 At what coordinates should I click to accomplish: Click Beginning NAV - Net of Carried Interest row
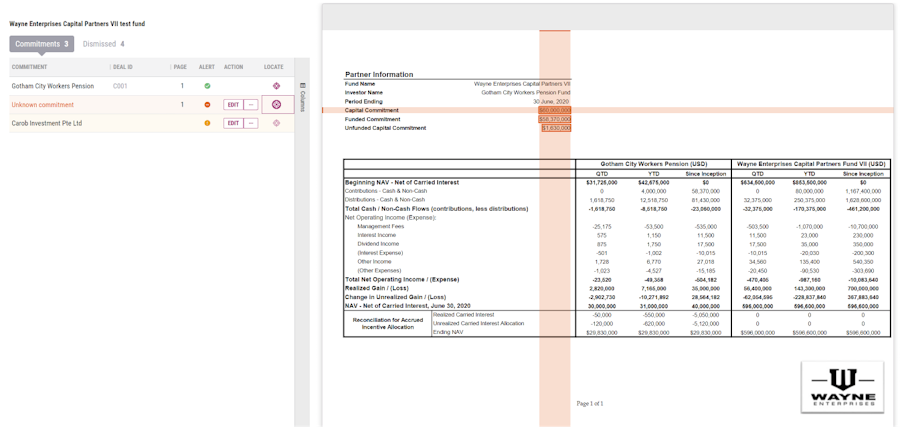click(x=402, y=183)
